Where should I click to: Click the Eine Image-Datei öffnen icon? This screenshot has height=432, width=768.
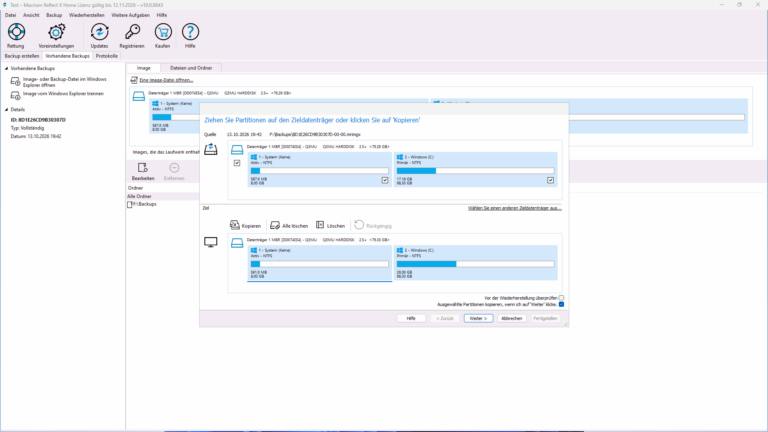[134, 80]
